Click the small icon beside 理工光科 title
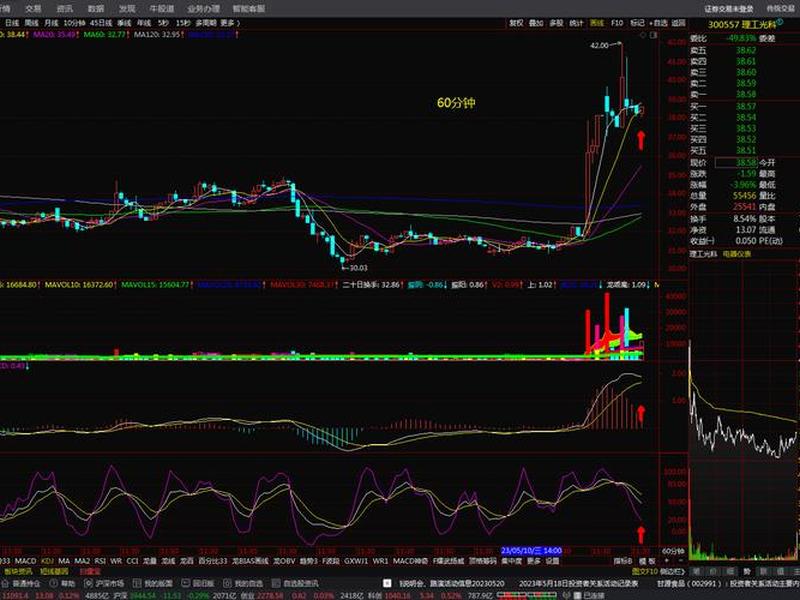Image resolution: width=800 pixels, height=600 pixels. pos(780,22)
